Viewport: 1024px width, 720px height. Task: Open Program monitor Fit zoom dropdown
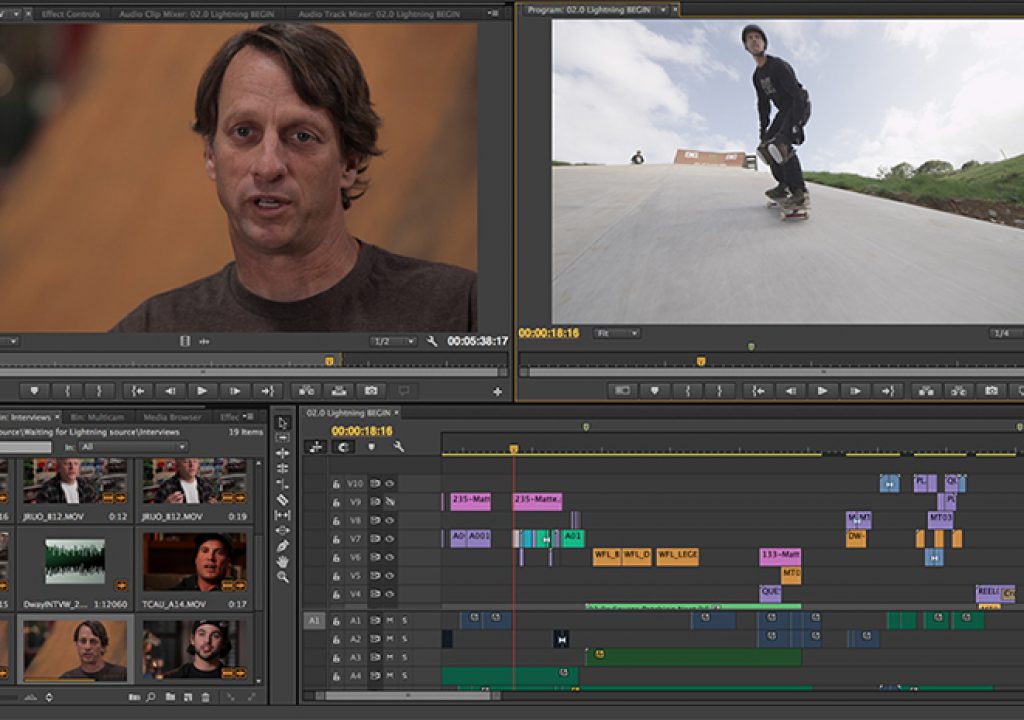click(616, 333)
